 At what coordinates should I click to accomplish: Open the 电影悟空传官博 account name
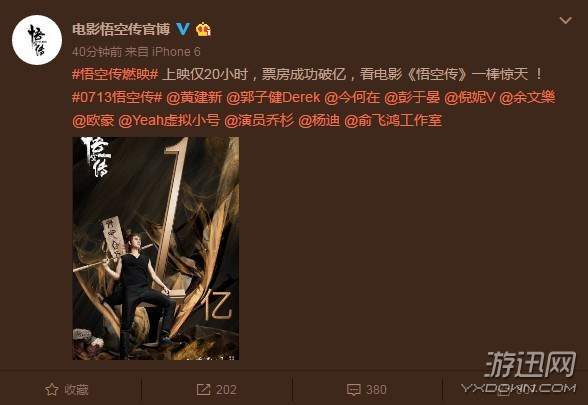121,29
